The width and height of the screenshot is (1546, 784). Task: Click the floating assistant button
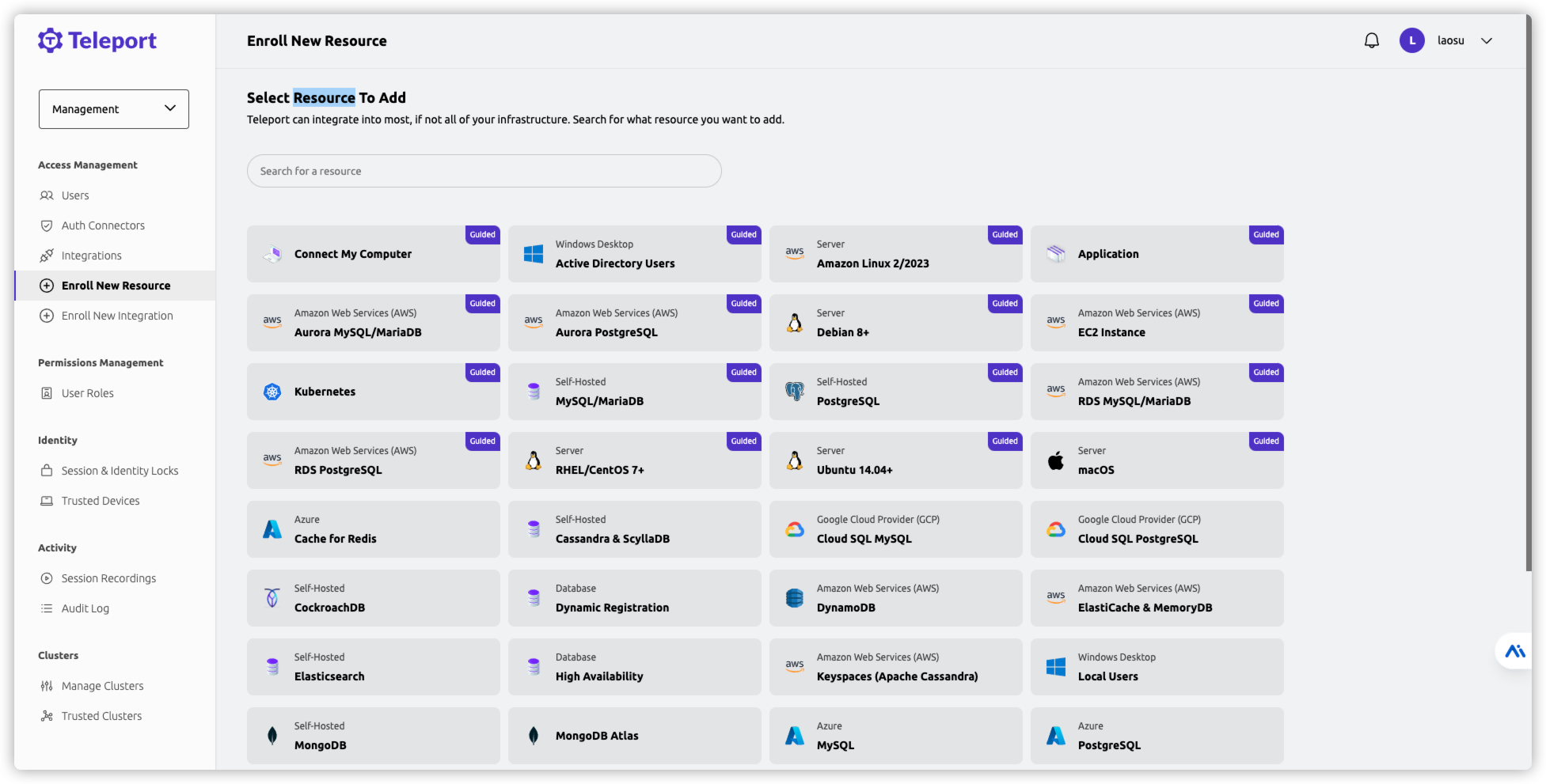pyautogui.click(x=1514, y=651)
